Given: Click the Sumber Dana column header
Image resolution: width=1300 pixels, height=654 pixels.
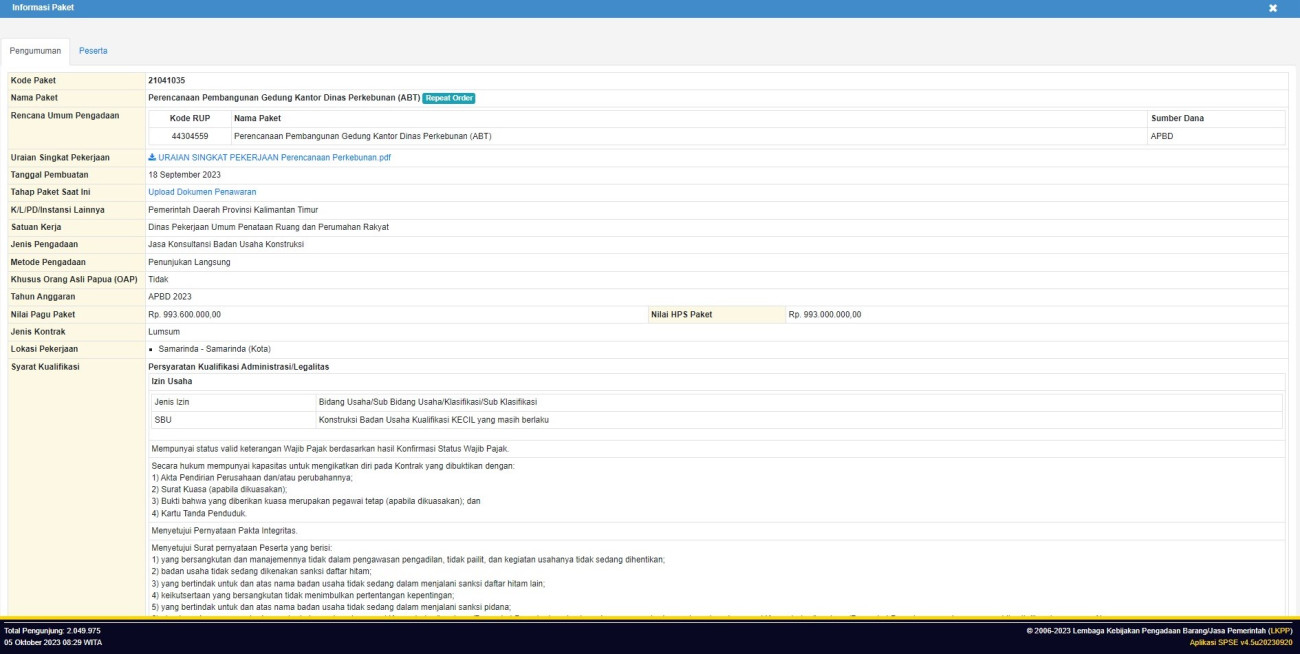Looking at the screenshot, I should click(x=1178, y=118).
